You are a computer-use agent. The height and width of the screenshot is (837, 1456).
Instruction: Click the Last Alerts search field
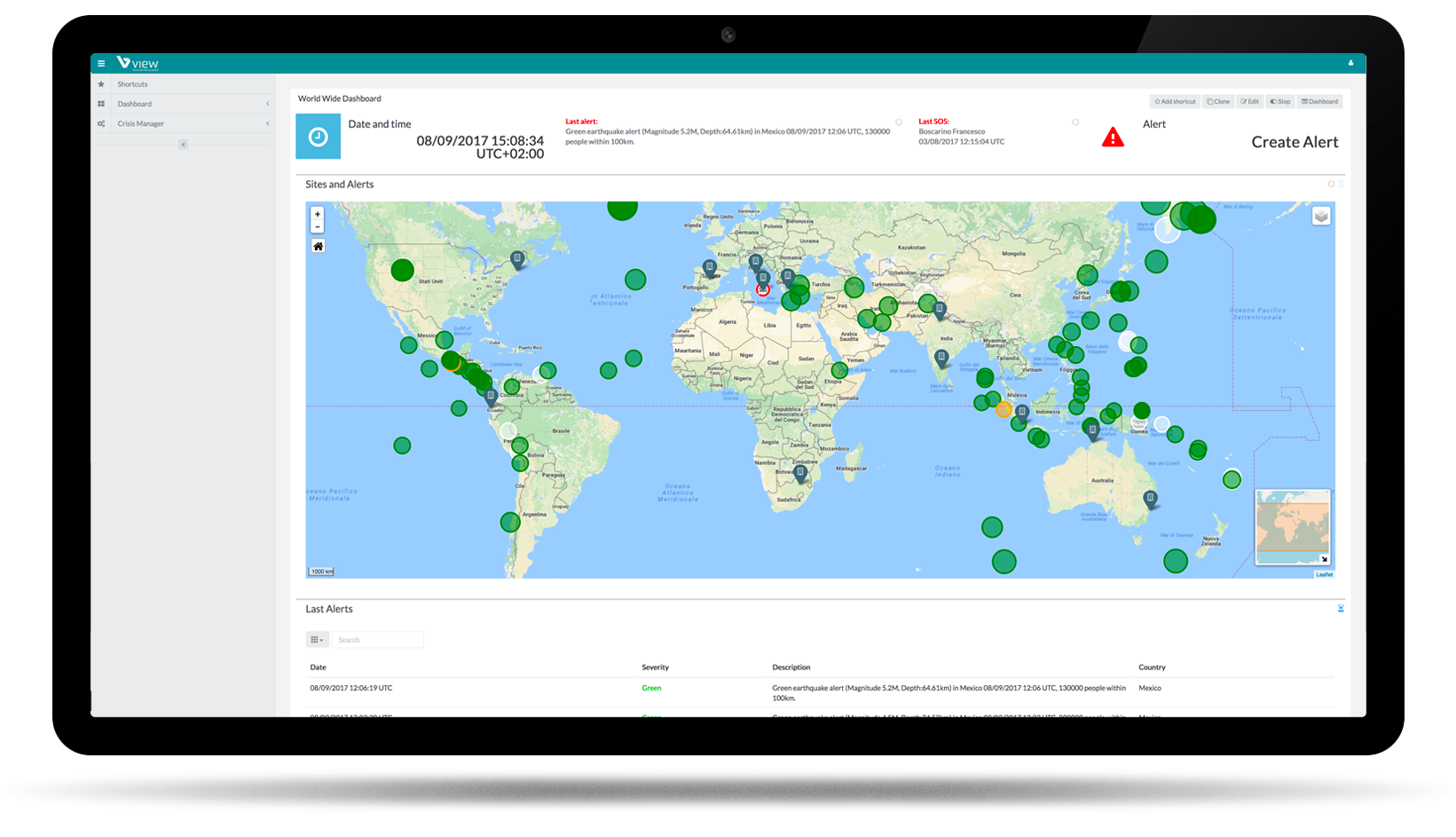tap(378, 640)
